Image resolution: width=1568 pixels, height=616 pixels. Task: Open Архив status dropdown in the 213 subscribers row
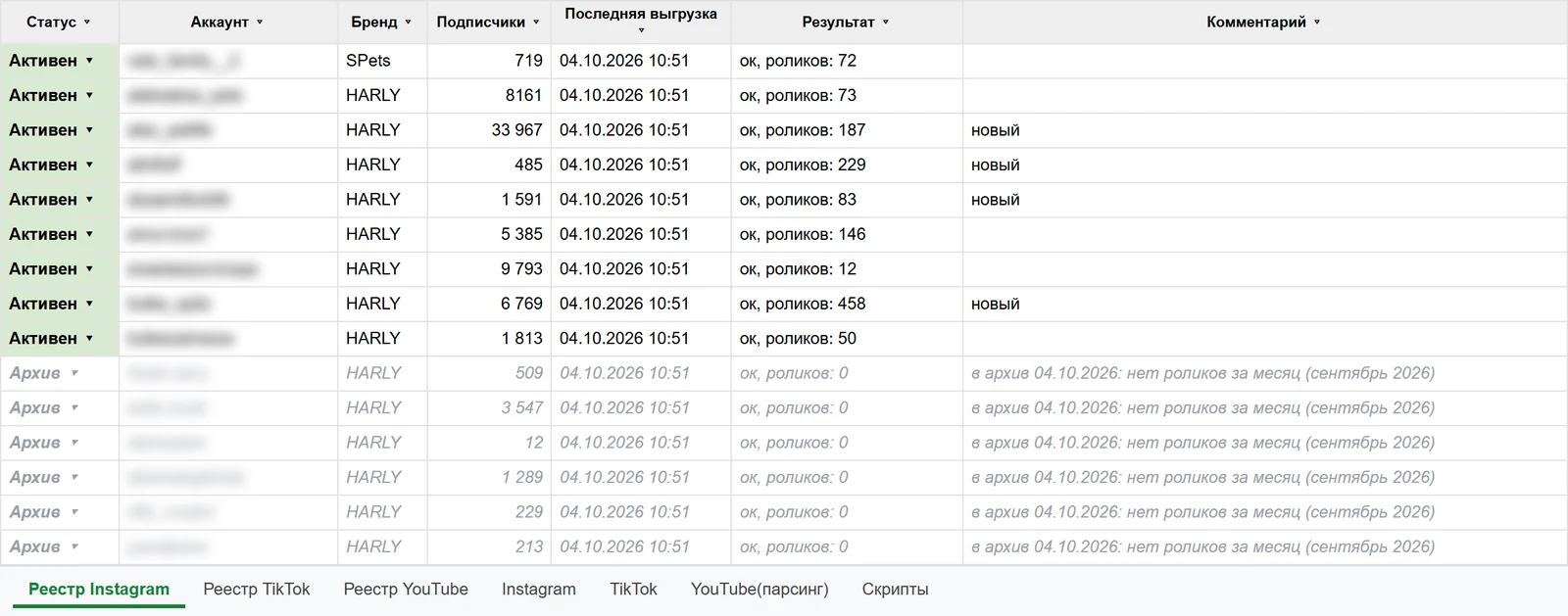(x=74, y=547)
